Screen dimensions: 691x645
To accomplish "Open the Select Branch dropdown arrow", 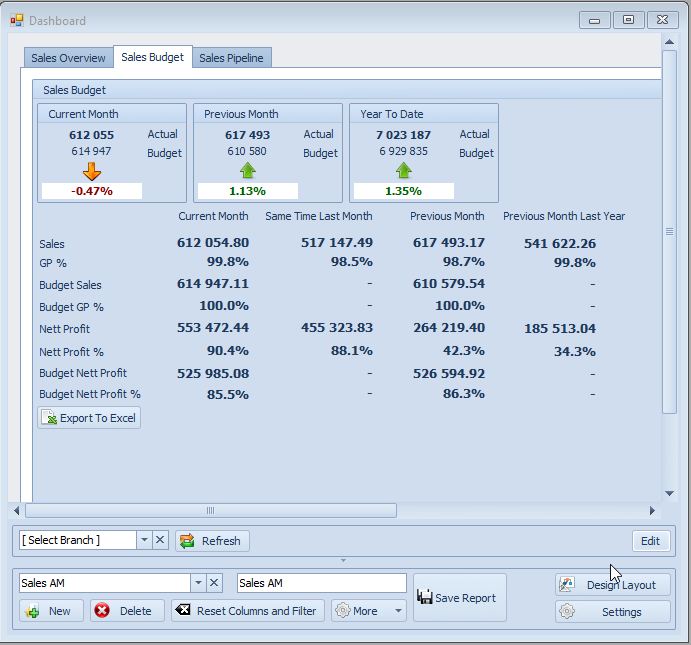I will pos(144,540).
